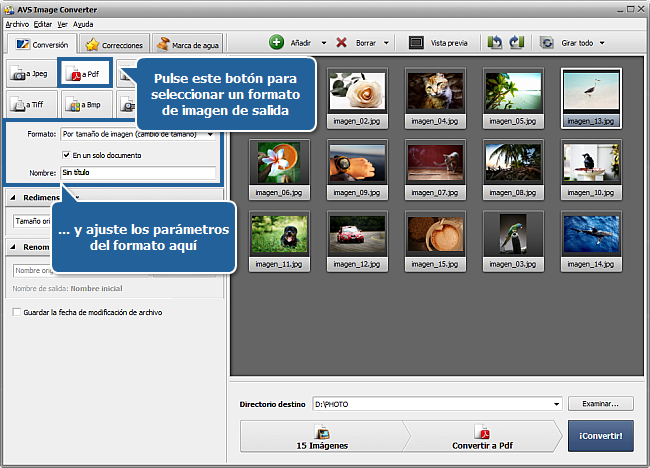Click the green Añadir plus icon
Viewport: 650px width, 468px height.
pos(276,42)
